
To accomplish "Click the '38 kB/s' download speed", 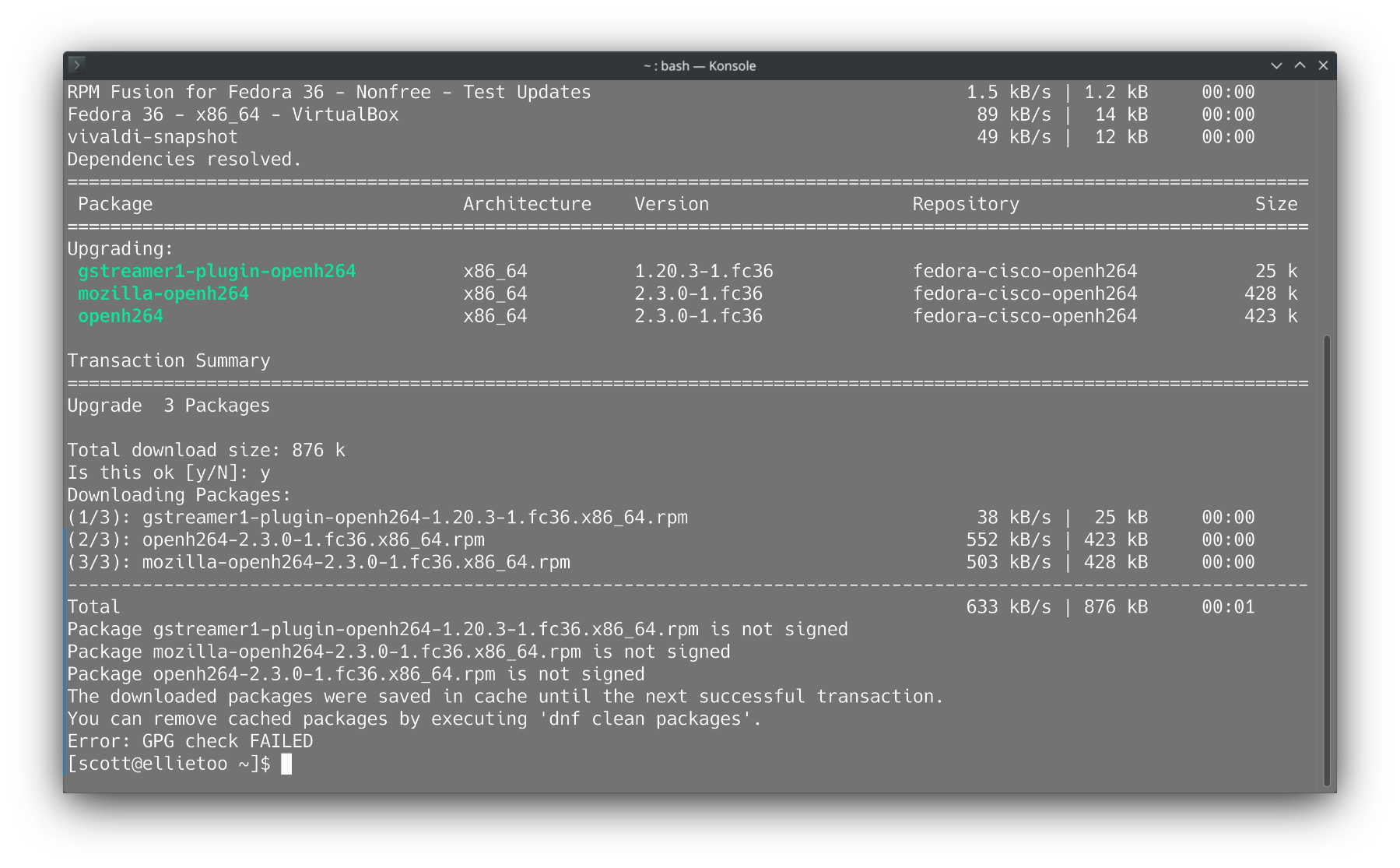I will pos(1014,518).
